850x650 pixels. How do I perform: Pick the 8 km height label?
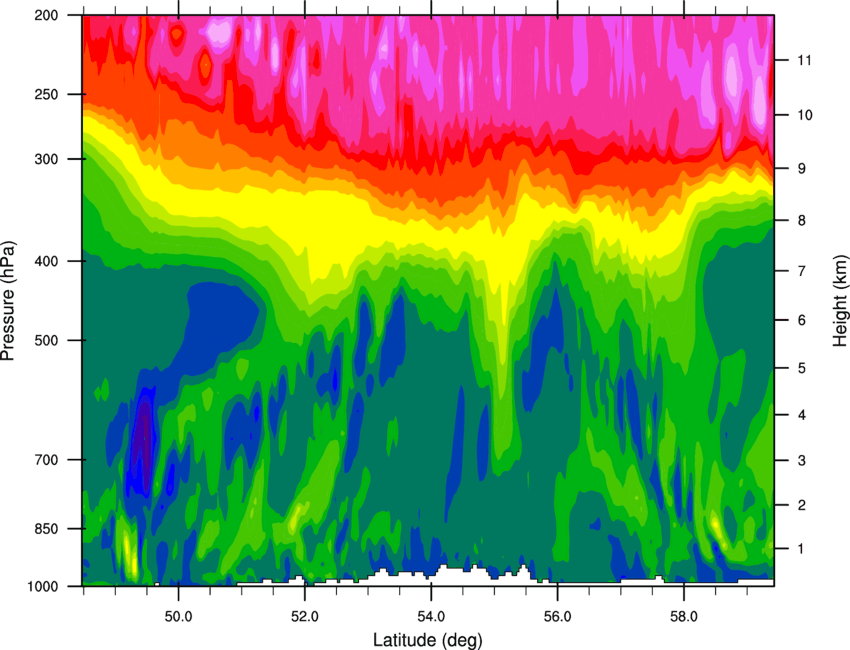pyautogui.click(x=802, y=220)
